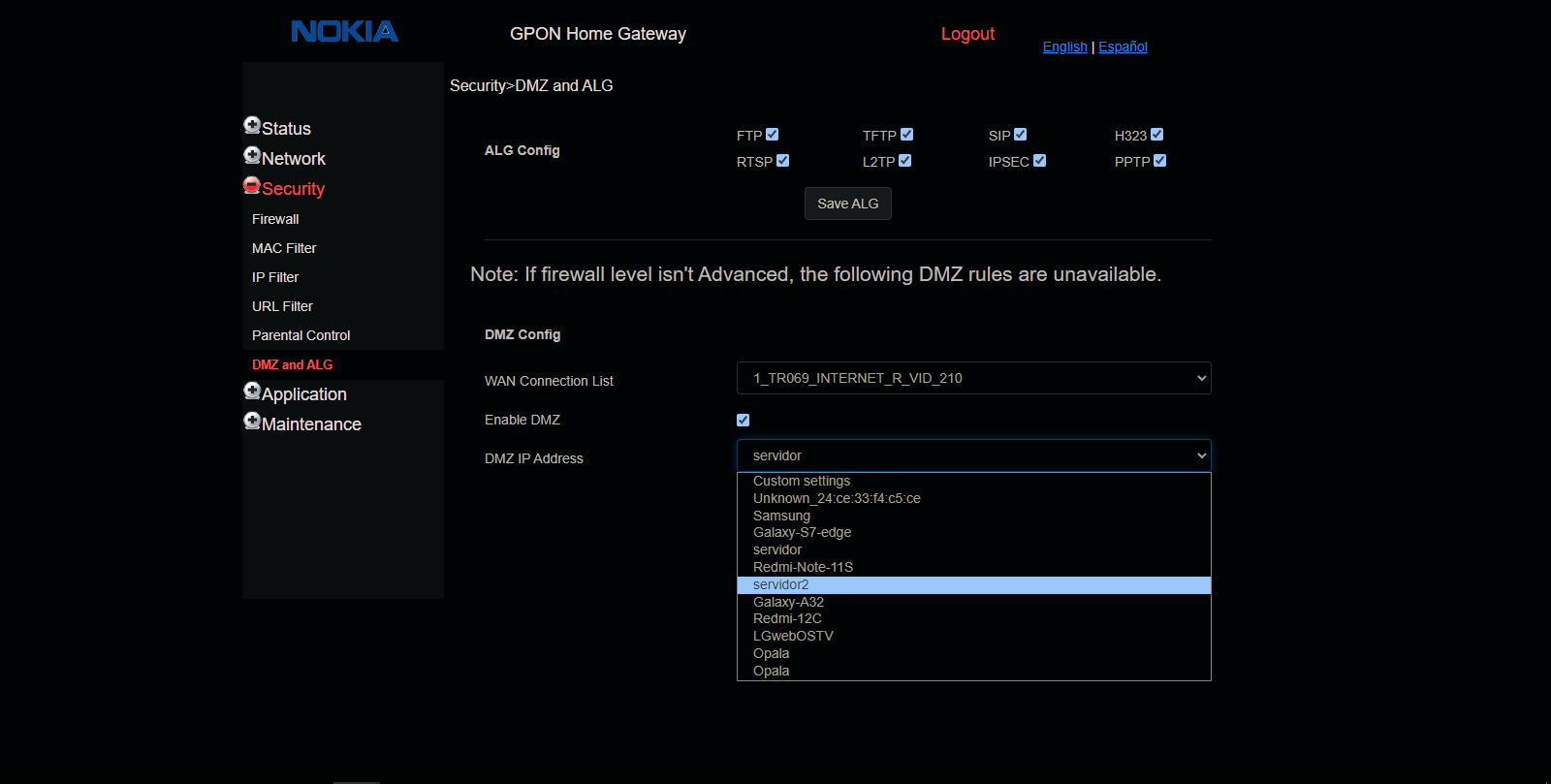Open the Maintenance menu
The height and width of the screenshot is (784, 1551).
point(311,424)
